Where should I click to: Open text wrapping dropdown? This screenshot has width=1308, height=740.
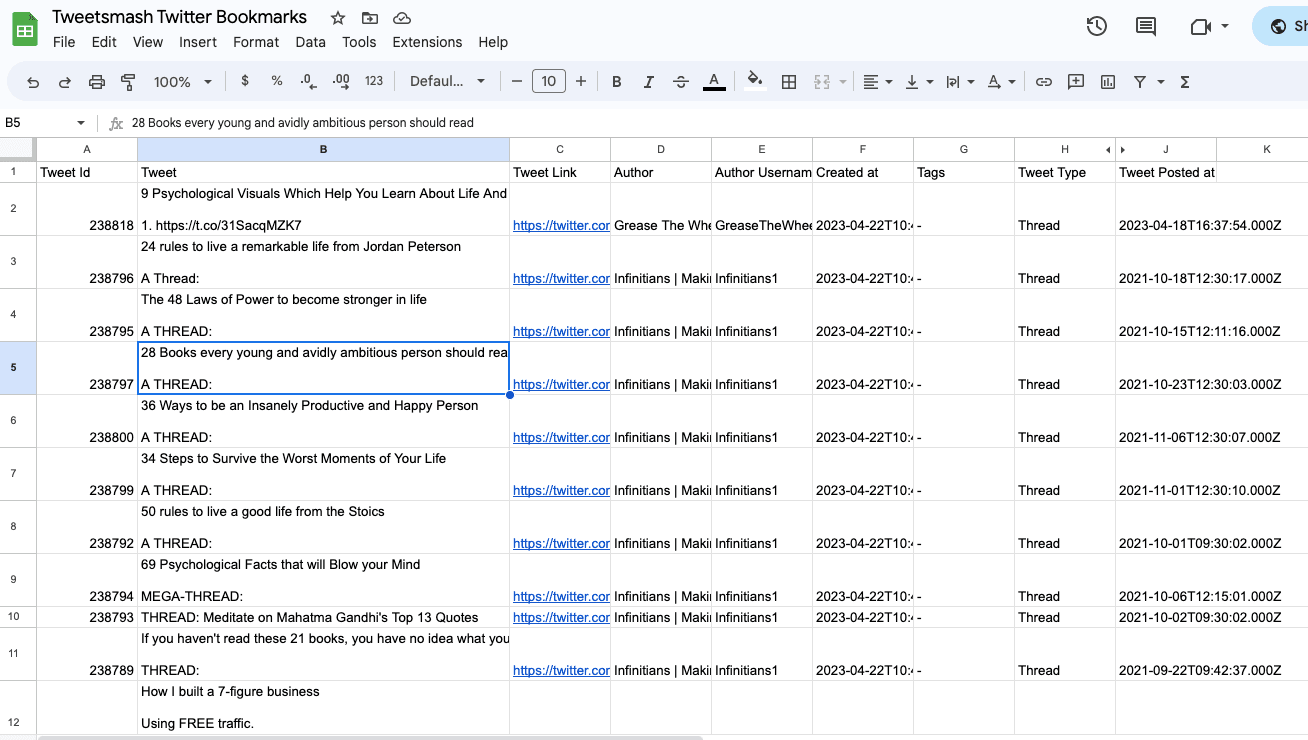click(x=960, y=82)
